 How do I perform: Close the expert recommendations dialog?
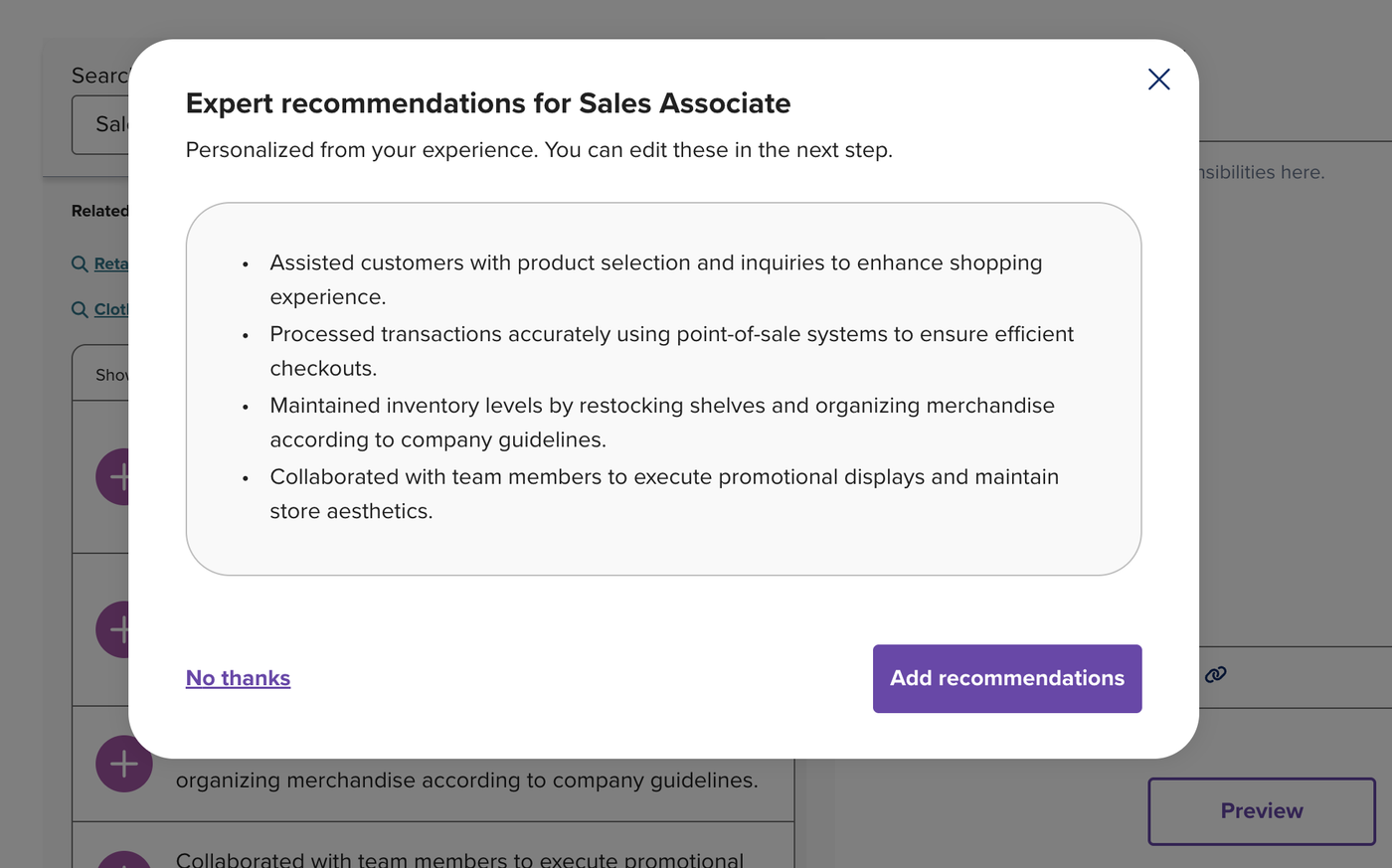click(1158, 80)
